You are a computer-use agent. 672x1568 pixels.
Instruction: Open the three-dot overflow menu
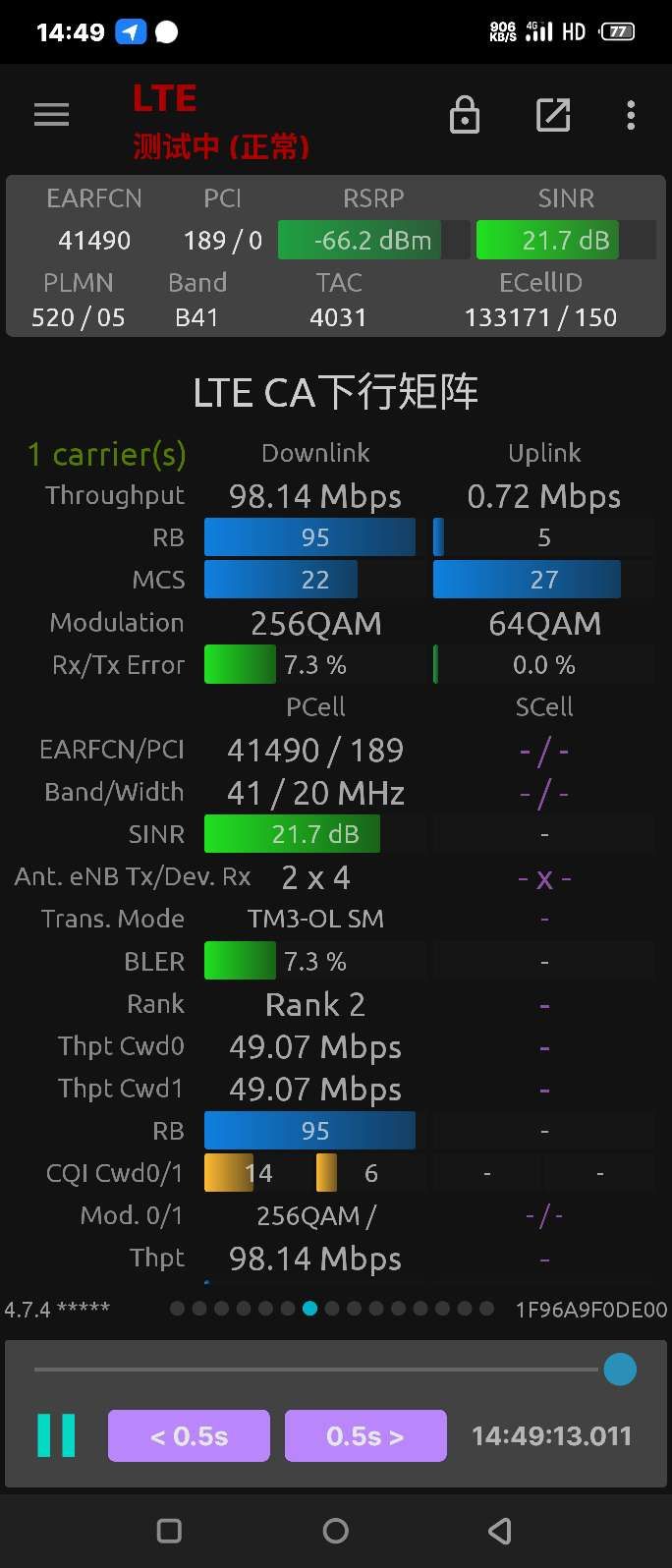click(631, 115)
